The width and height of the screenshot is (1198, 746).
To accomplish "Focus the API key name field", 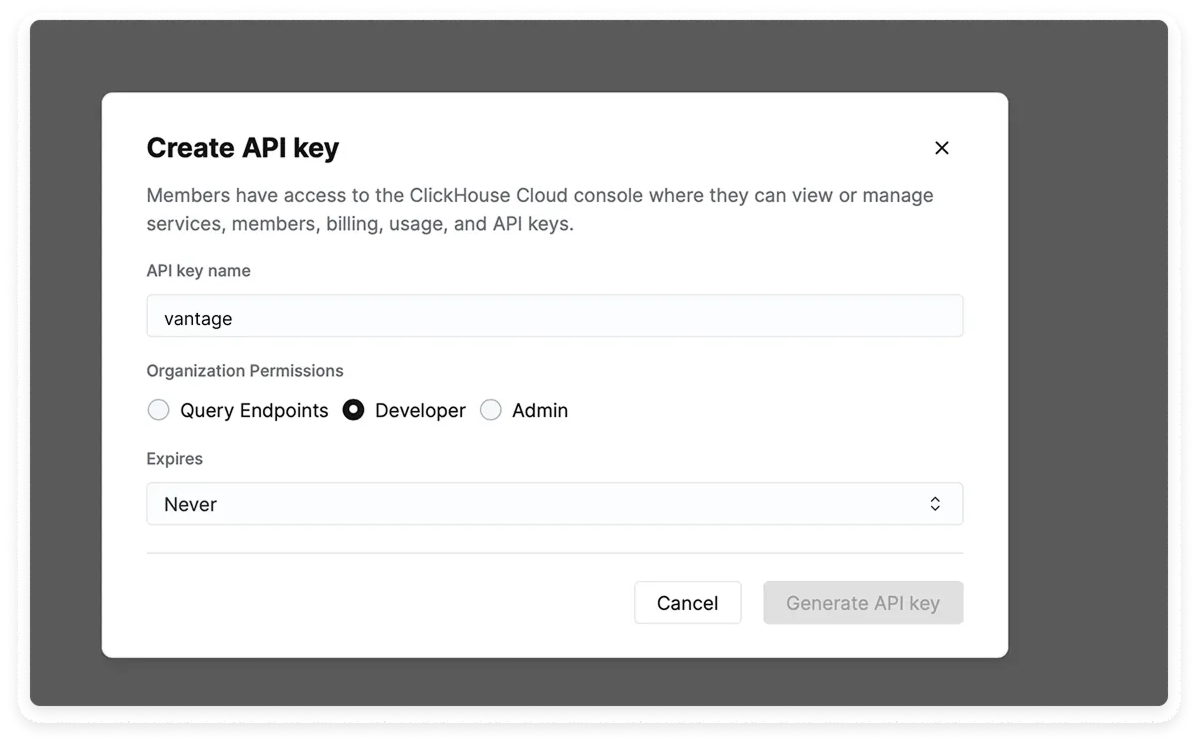I will tap(555, 316).
